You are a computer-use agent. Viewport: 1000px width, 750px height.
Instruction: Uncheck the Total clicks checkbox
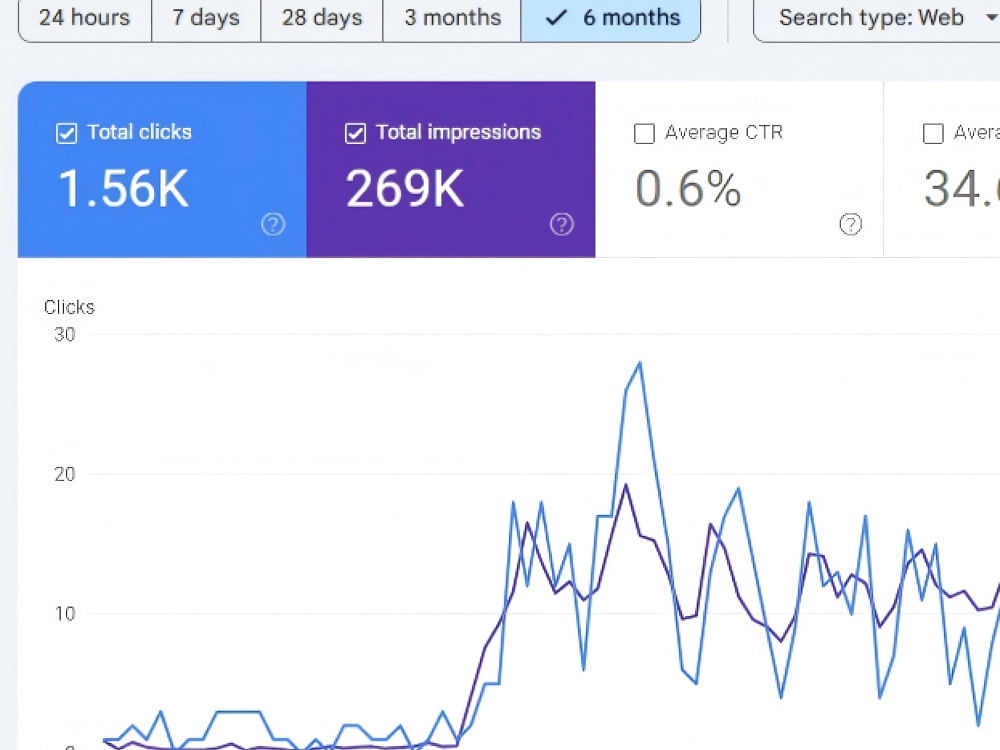(x=66, y=133)
